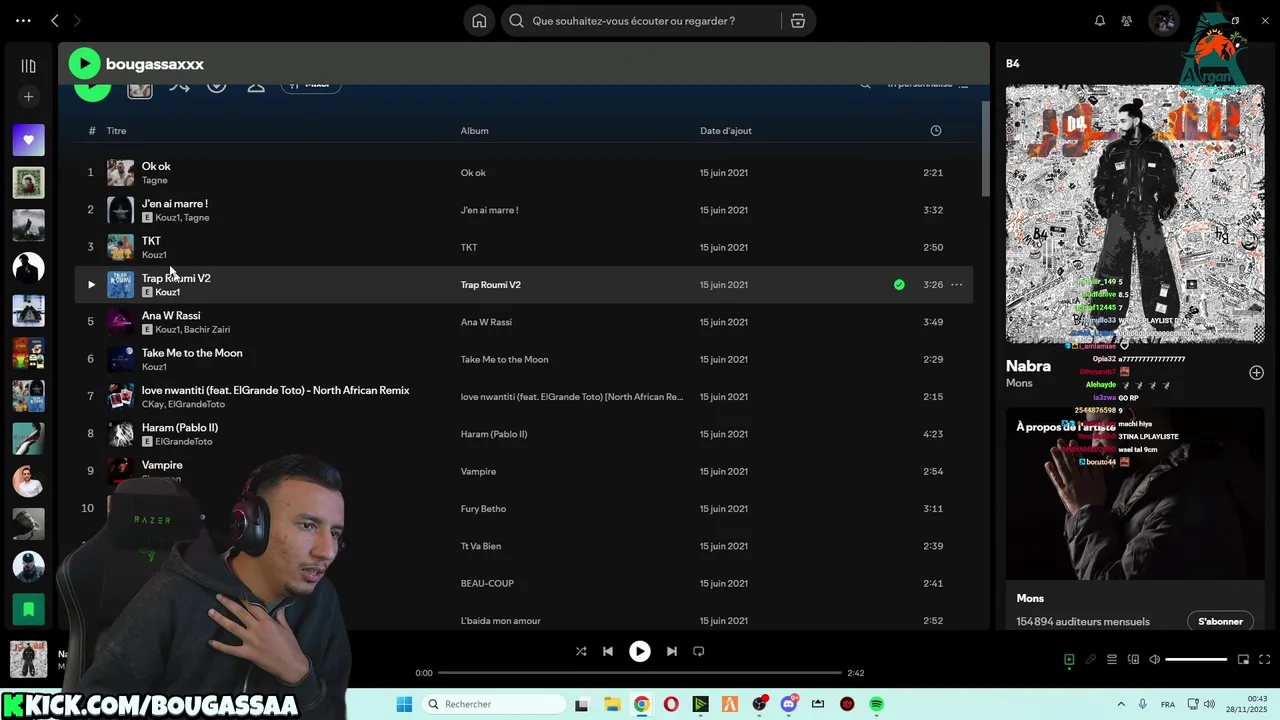The width and height of the screenshot is (1280, 720).
Task: Open Discord from the taskbar
Action: coord(789,705)
